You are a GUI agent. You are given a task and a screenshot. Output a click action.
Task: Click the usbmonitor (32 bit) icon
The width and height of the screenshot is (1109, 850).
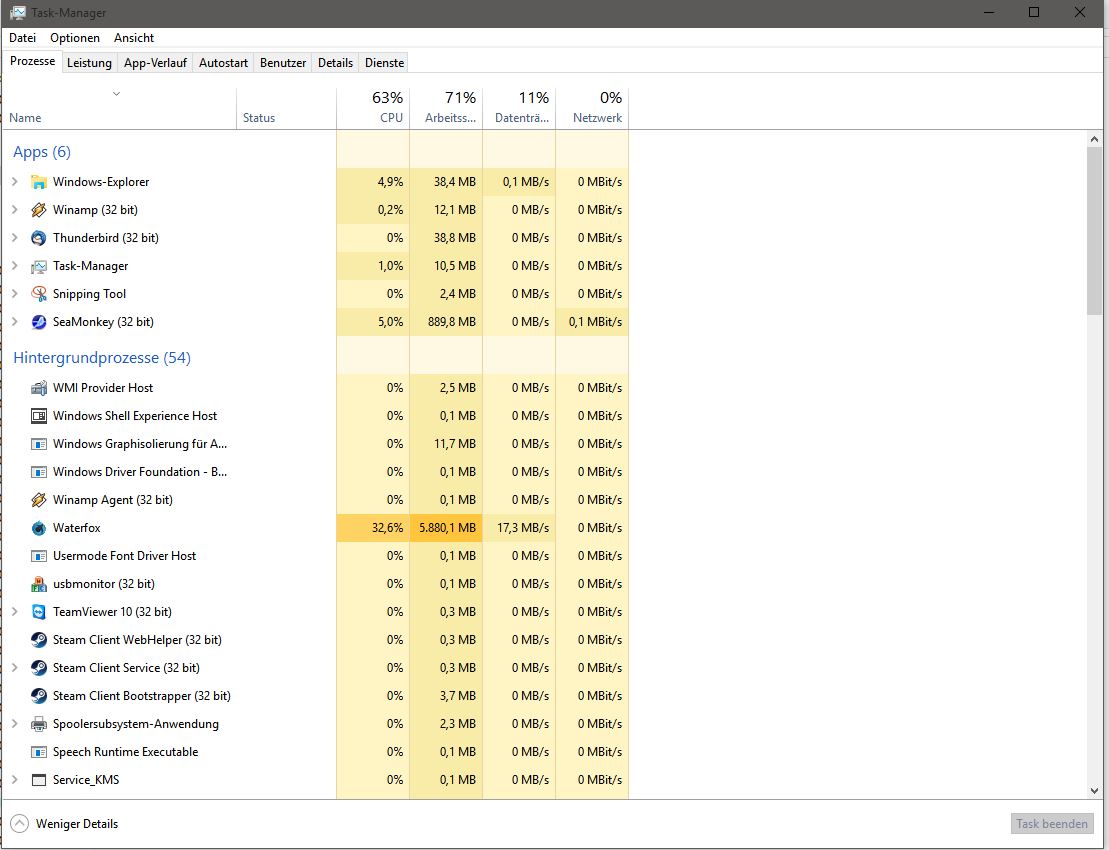(x=39, y=584)
